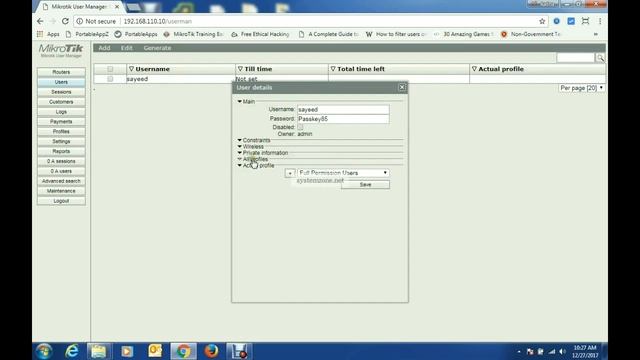Open PortableAppZ bookmark

[x=87, y=34]
